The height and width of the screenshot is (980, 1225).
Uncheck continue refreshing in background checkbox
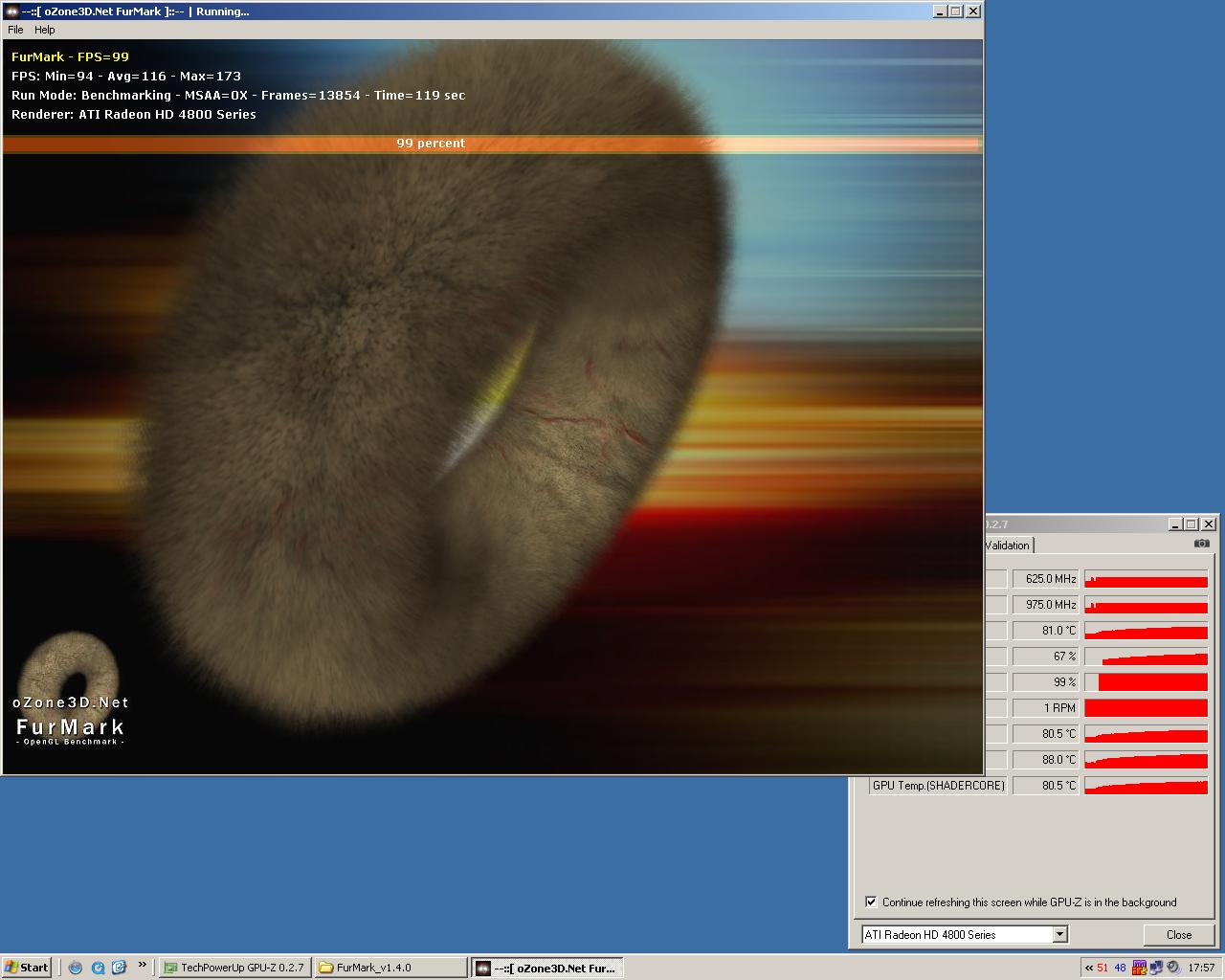(871, 902)
